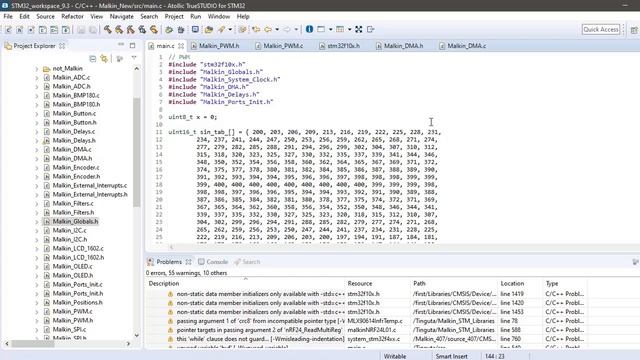Expand Malkin_ADC.c tree node
The width and height of the screenshot is (640, 360).
[37, 78]
